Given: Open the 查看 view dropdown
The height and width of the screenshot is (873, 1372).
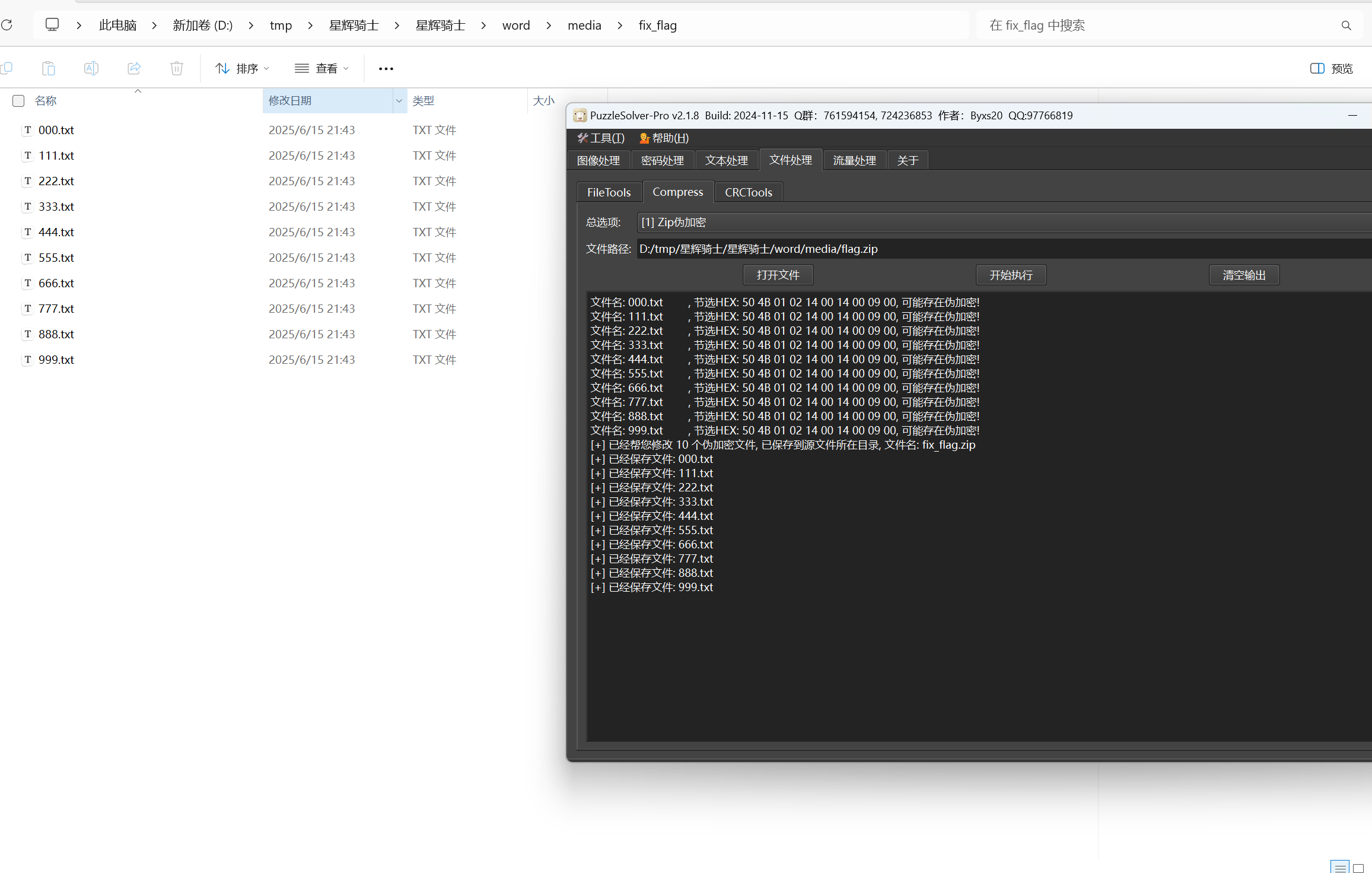Looking at the screenshot, I should point(322,69).
